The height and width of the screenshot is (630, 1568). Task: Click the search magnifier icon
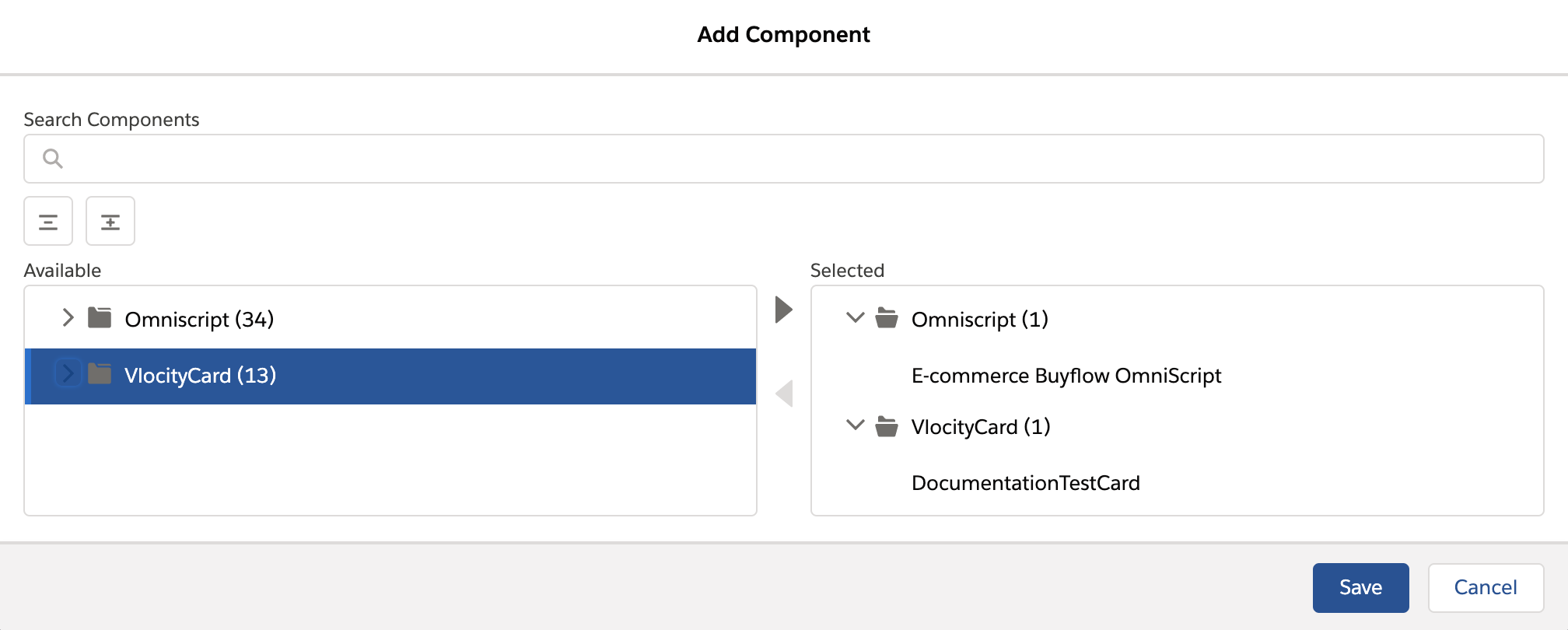pos(53,159)
